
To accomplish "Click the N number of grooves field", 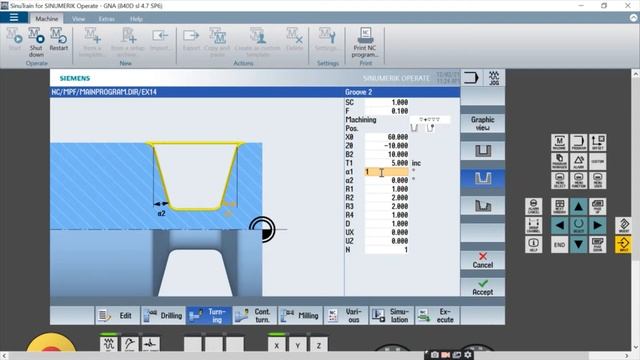I will point(387,250).
